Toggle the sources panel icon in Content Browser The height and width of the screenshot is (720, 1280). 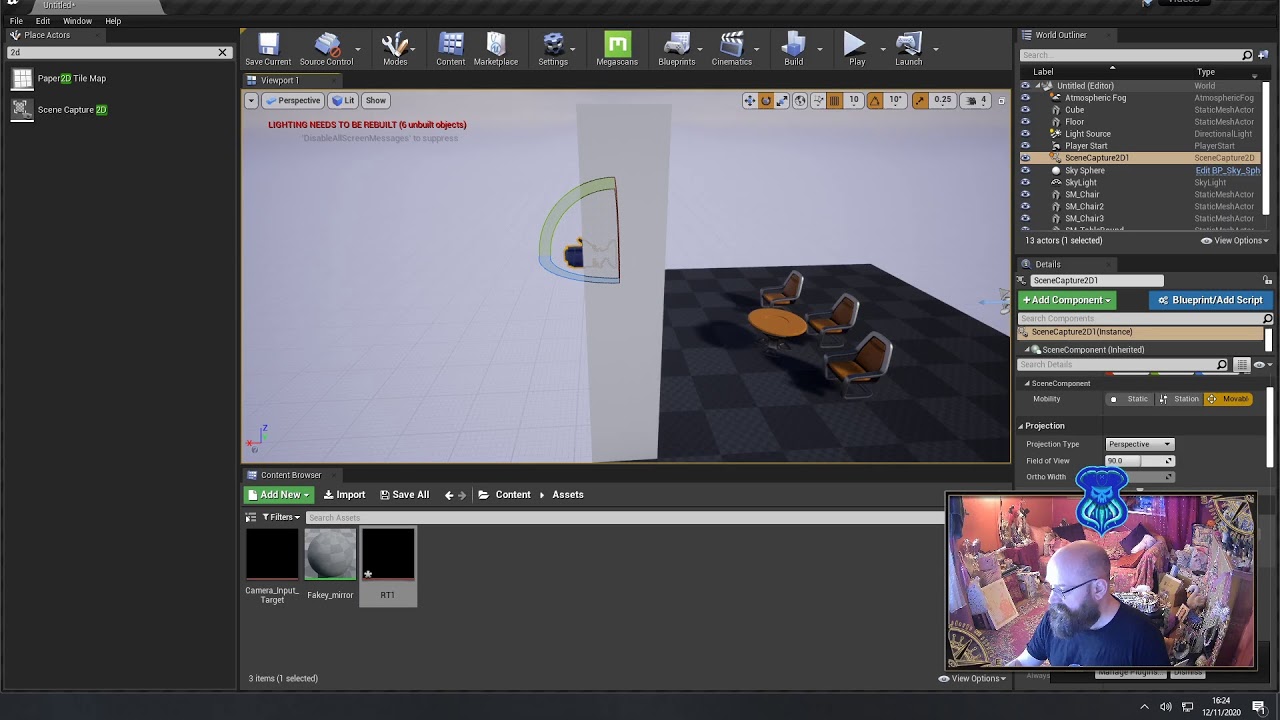pyautogui.click(x=251, y=517)
